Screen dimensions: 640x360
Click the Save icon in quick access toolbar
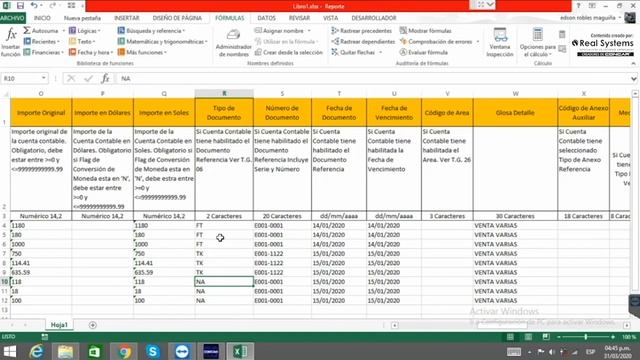(x=20, y=6)
